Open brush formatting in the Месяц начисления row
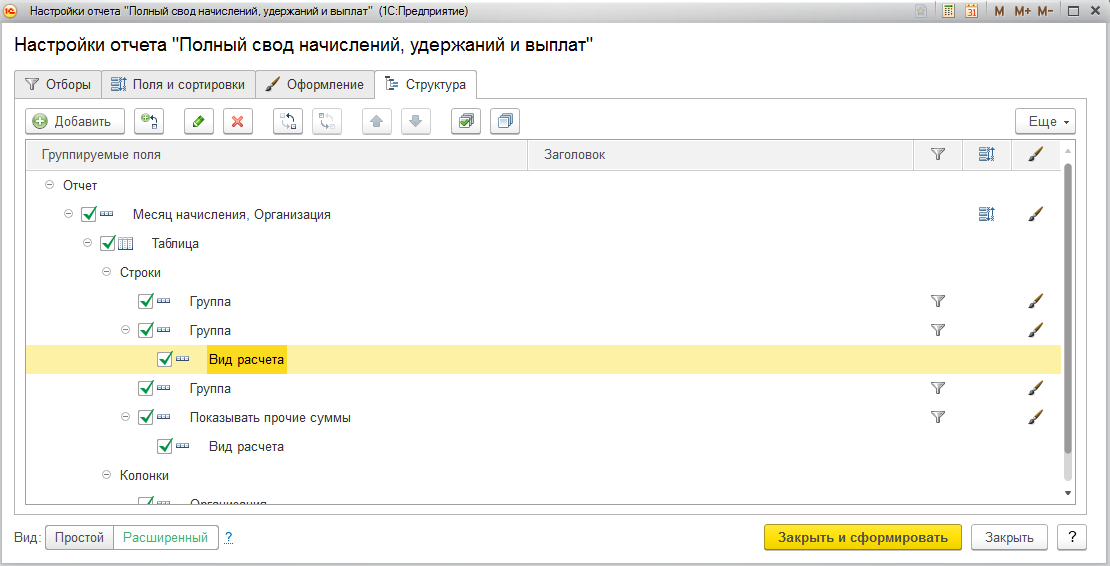1110x566 pixels. pyautogui.click(x=1036, y=214)
